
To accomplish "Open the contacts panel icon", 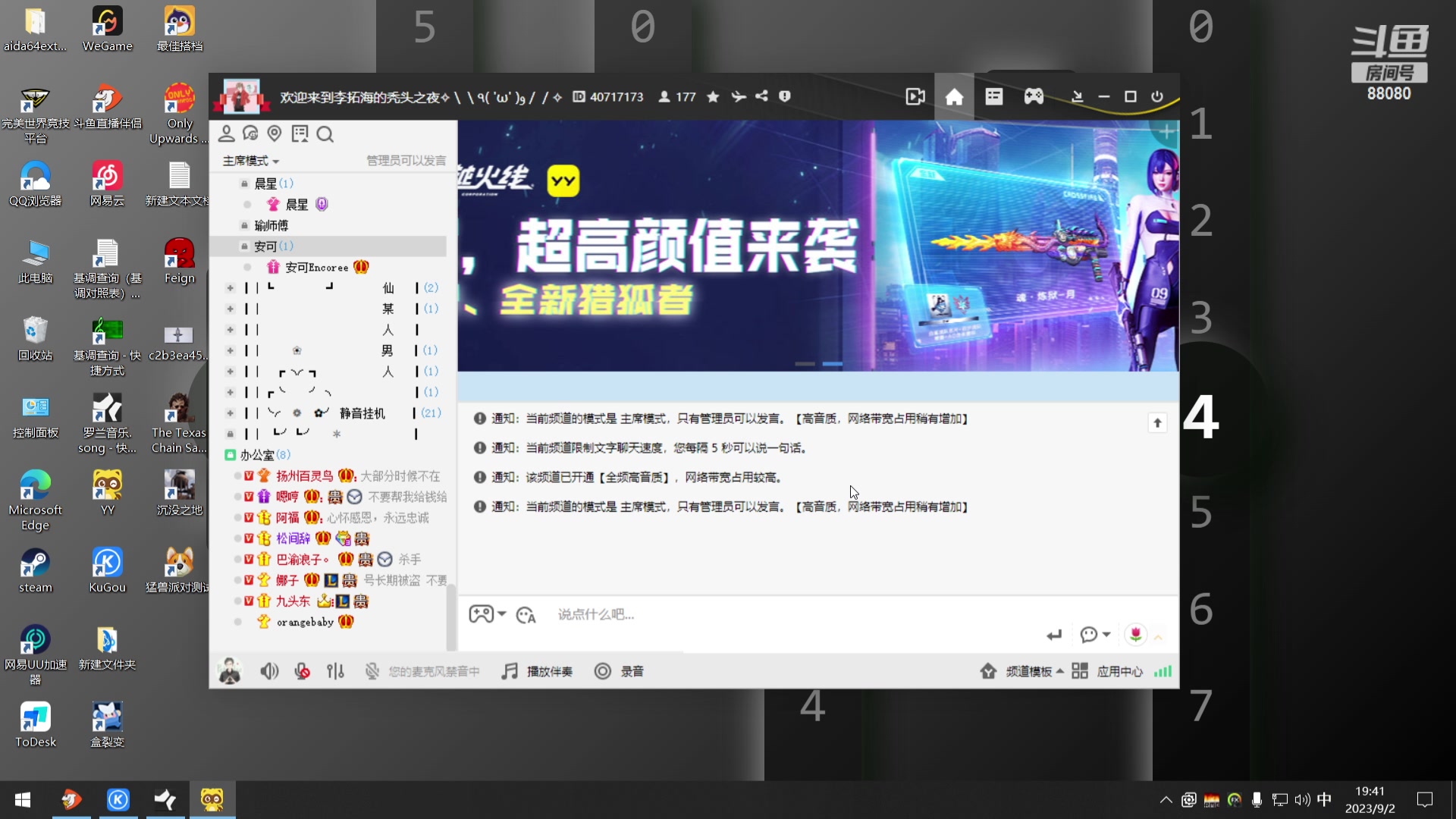I will coord(226,133).
